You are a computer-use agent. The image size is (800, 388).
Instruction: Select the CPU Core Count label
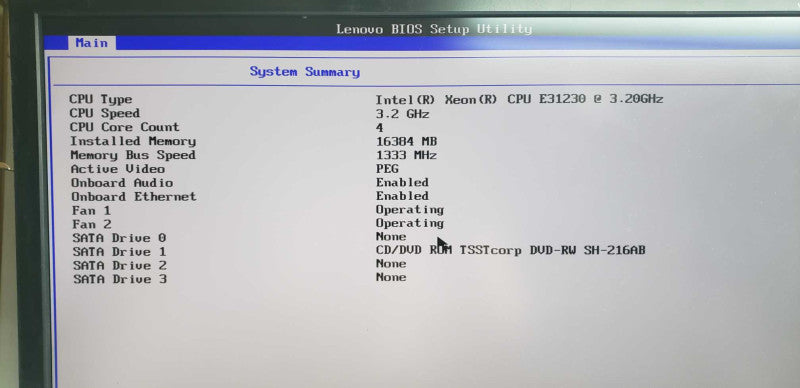coord(124,127)
